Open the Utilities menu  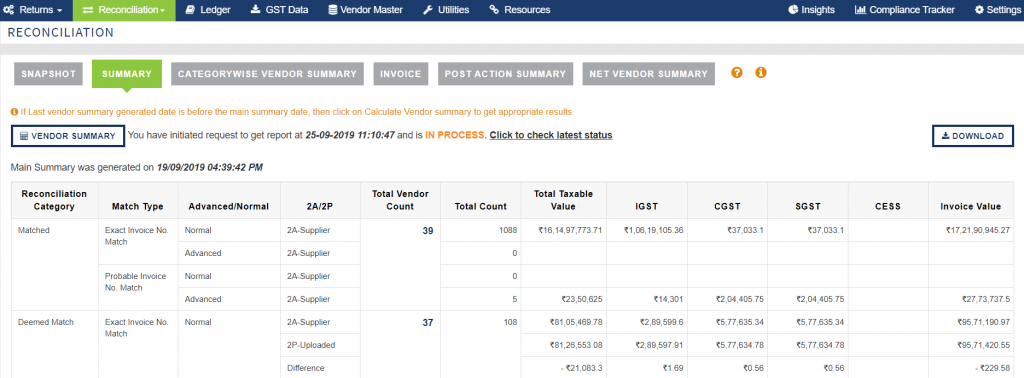click(446, 10)
